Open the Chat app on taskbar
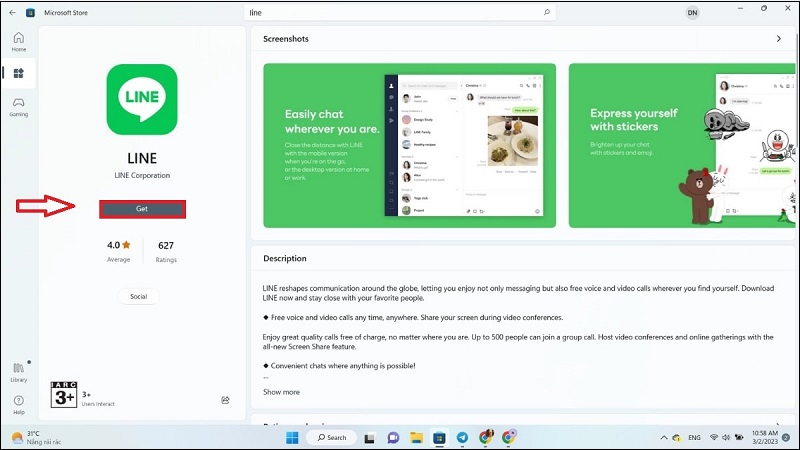The height and width of the screenshot is (450, 800). tap(393, 438)
